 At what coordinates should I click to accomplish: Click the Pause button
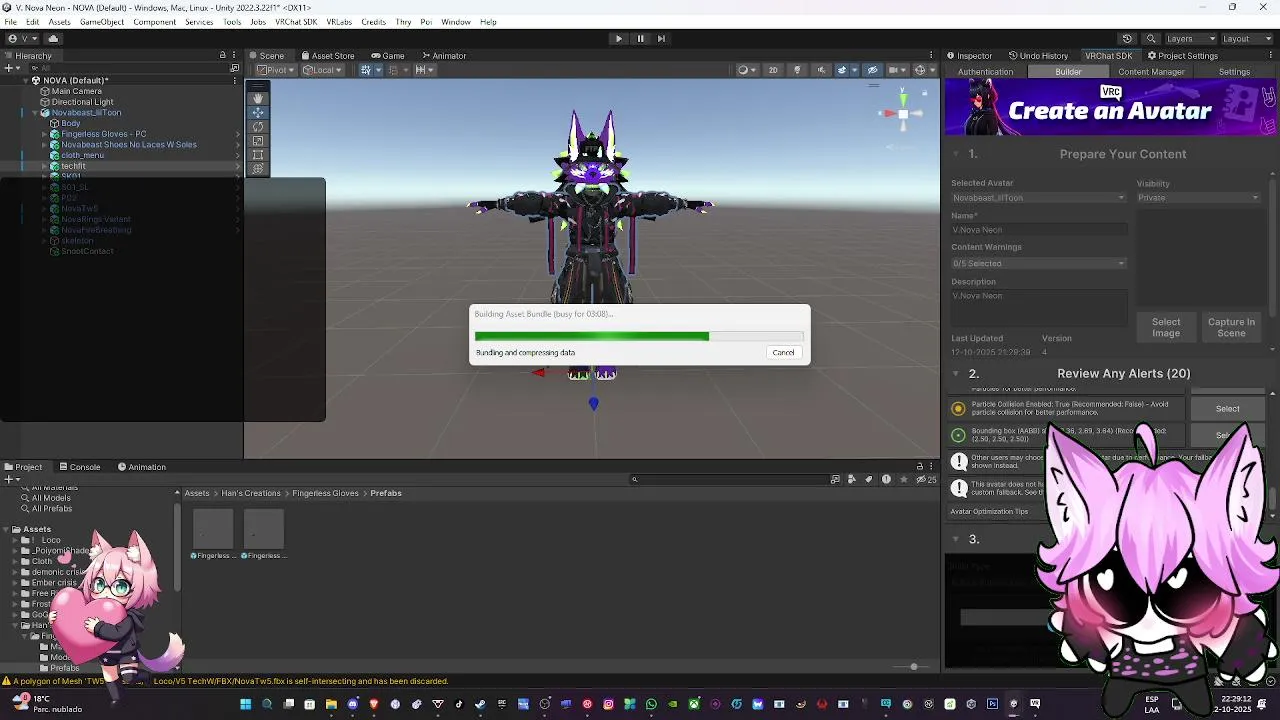[640, 39]
